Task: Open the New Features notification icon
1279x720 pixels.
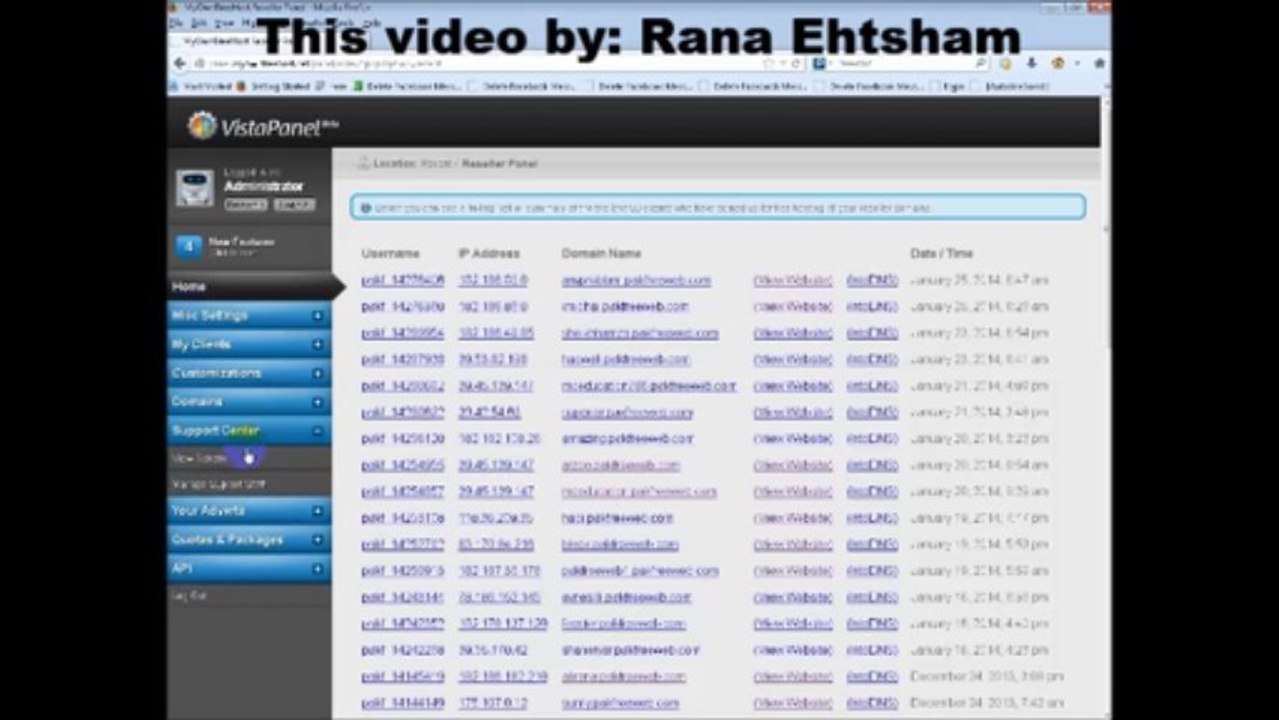Action: tap(189, 246)
